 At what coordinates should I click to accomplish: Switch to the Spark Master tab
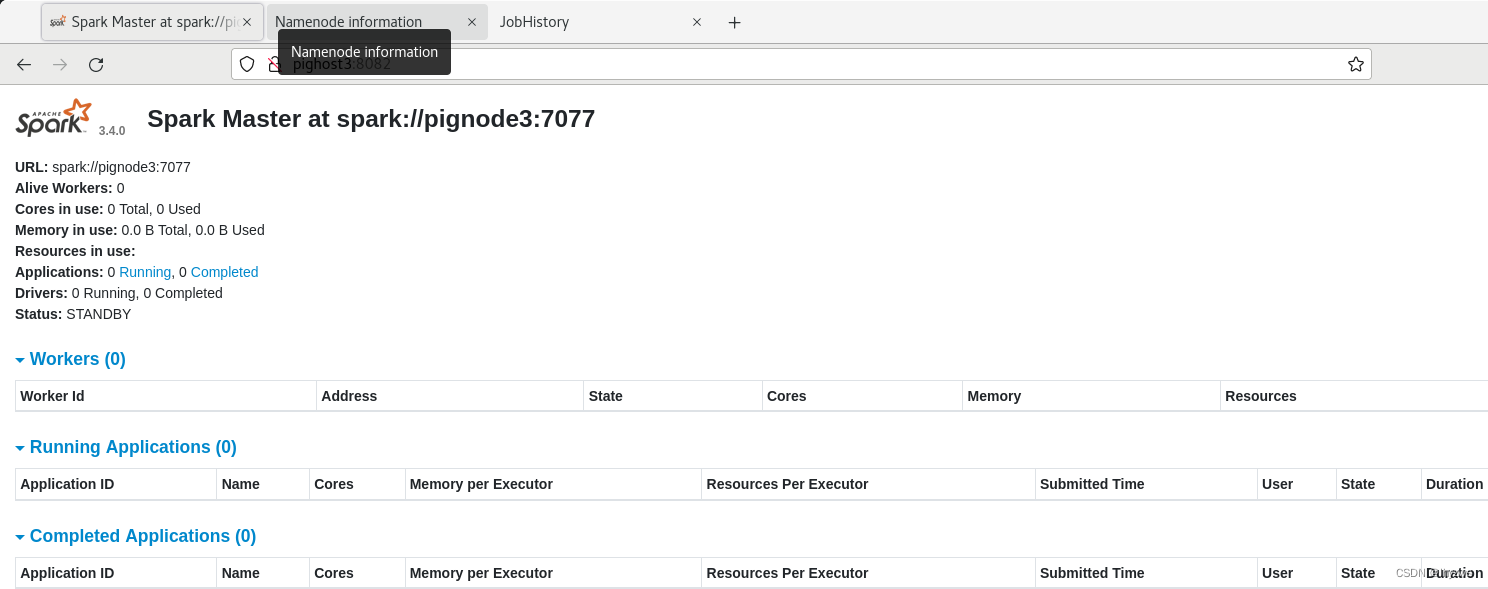pos(152,22)
